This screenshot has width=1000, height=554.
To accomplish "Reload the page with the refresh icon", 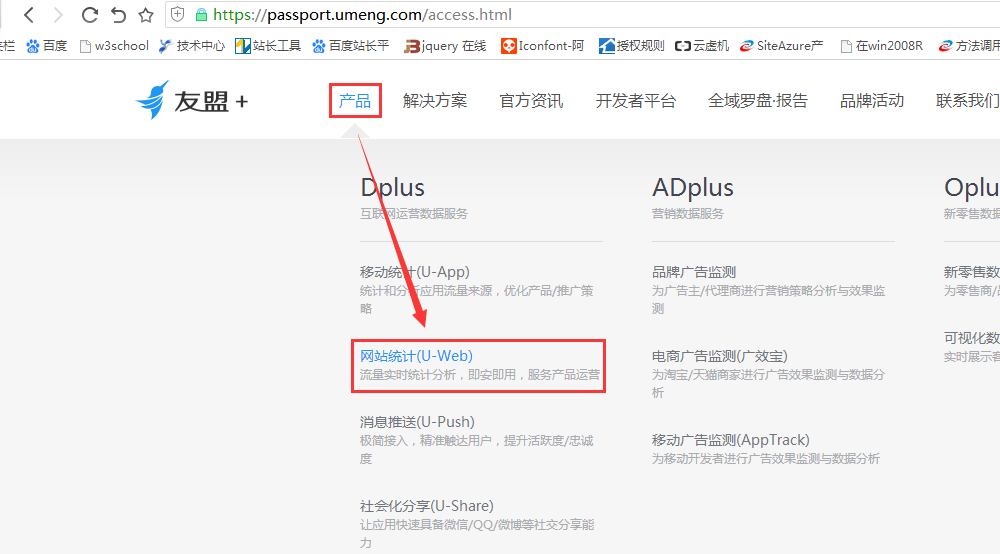I will (89, 15).
